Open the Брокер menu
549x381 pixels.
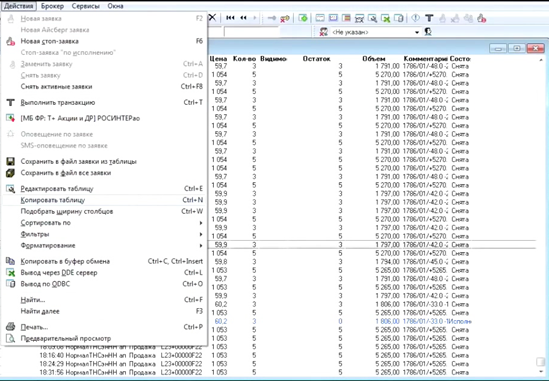click(52, 6)
